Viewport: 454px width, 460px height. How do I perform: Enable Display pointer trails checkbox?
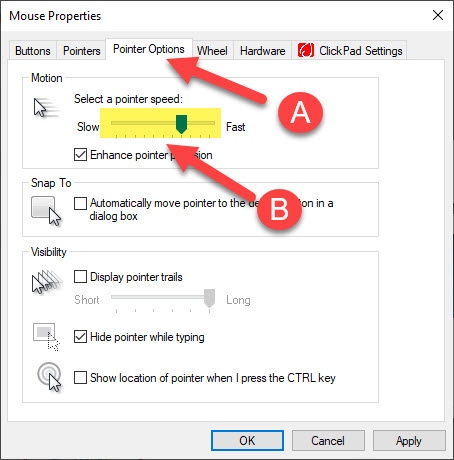(x=80, y=277)
